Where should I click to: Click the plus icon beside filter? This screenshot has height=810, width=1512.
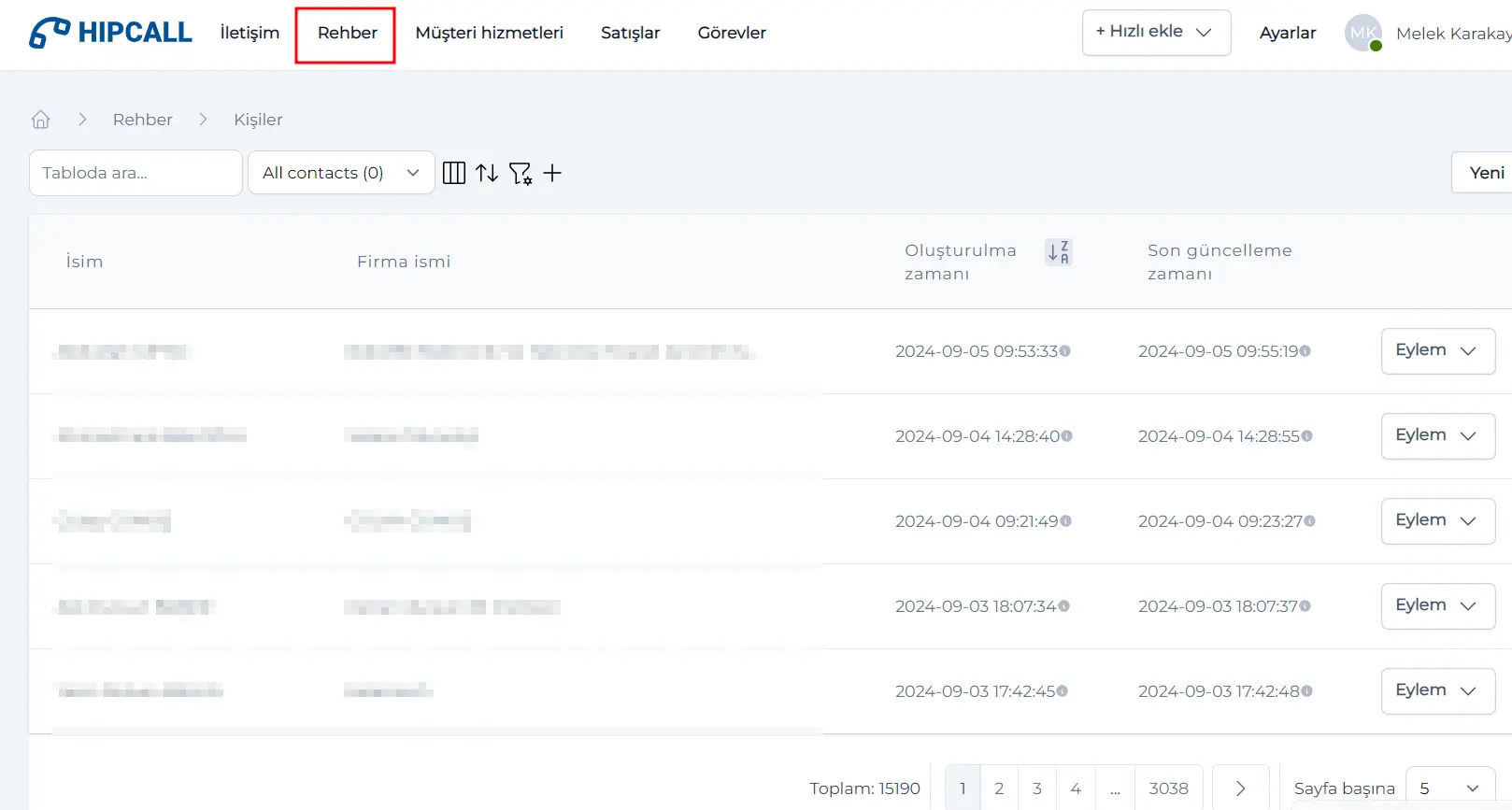pos(552,173)
